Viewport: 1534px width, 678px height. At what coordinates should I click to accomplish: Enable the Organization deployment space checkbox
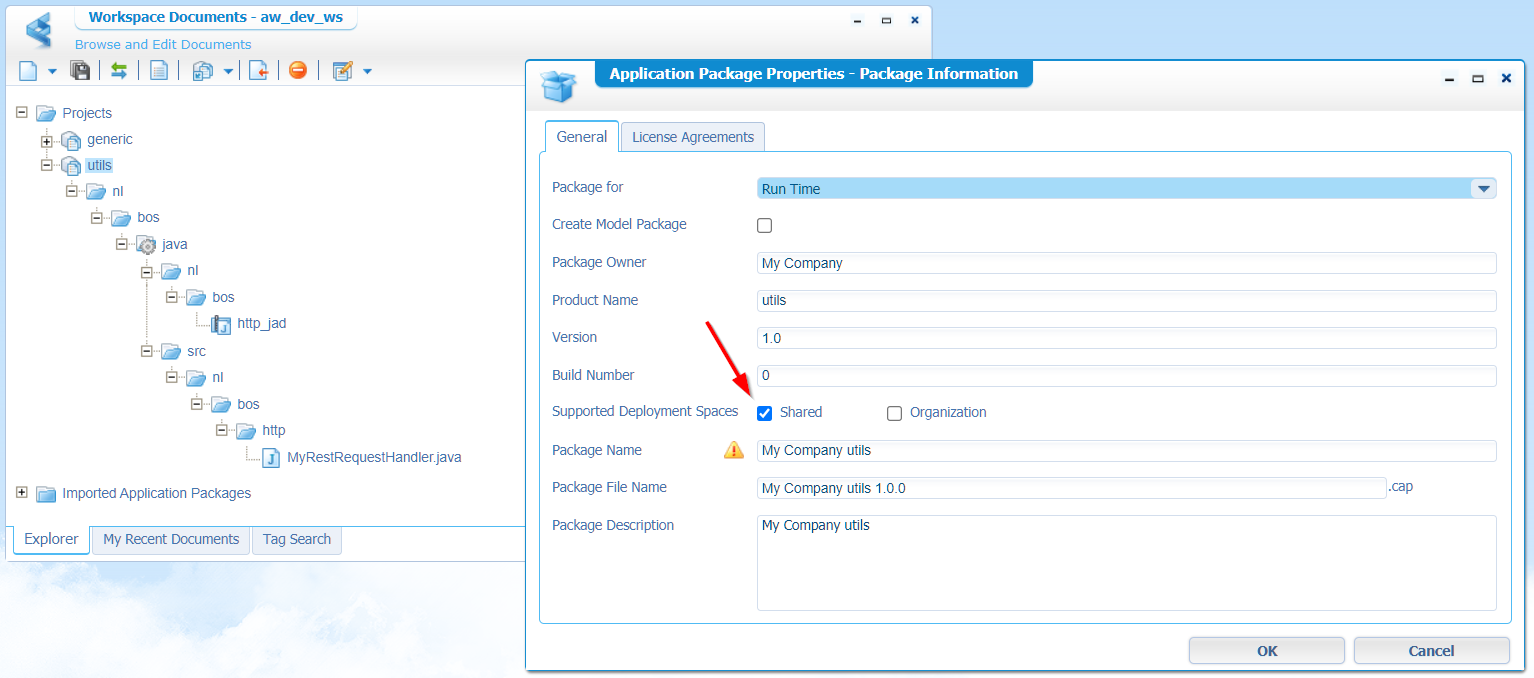click(x=895, y=413)
